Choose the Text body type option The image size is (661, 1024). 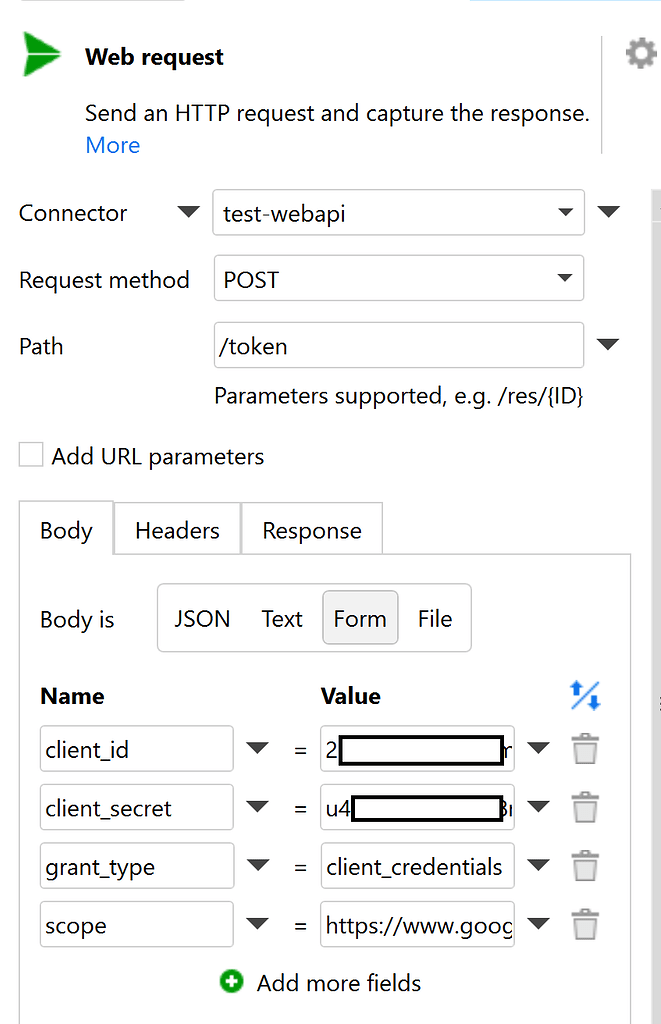(281, 619)
